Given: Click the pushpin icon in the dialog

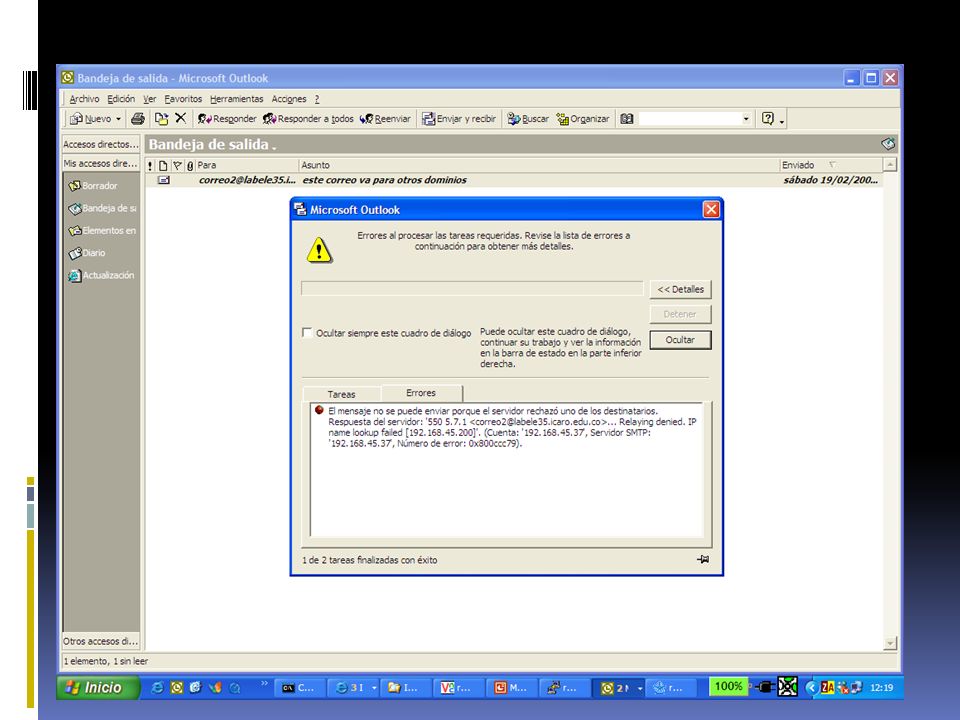Looking at the screenshot, I should click(703, 559).
